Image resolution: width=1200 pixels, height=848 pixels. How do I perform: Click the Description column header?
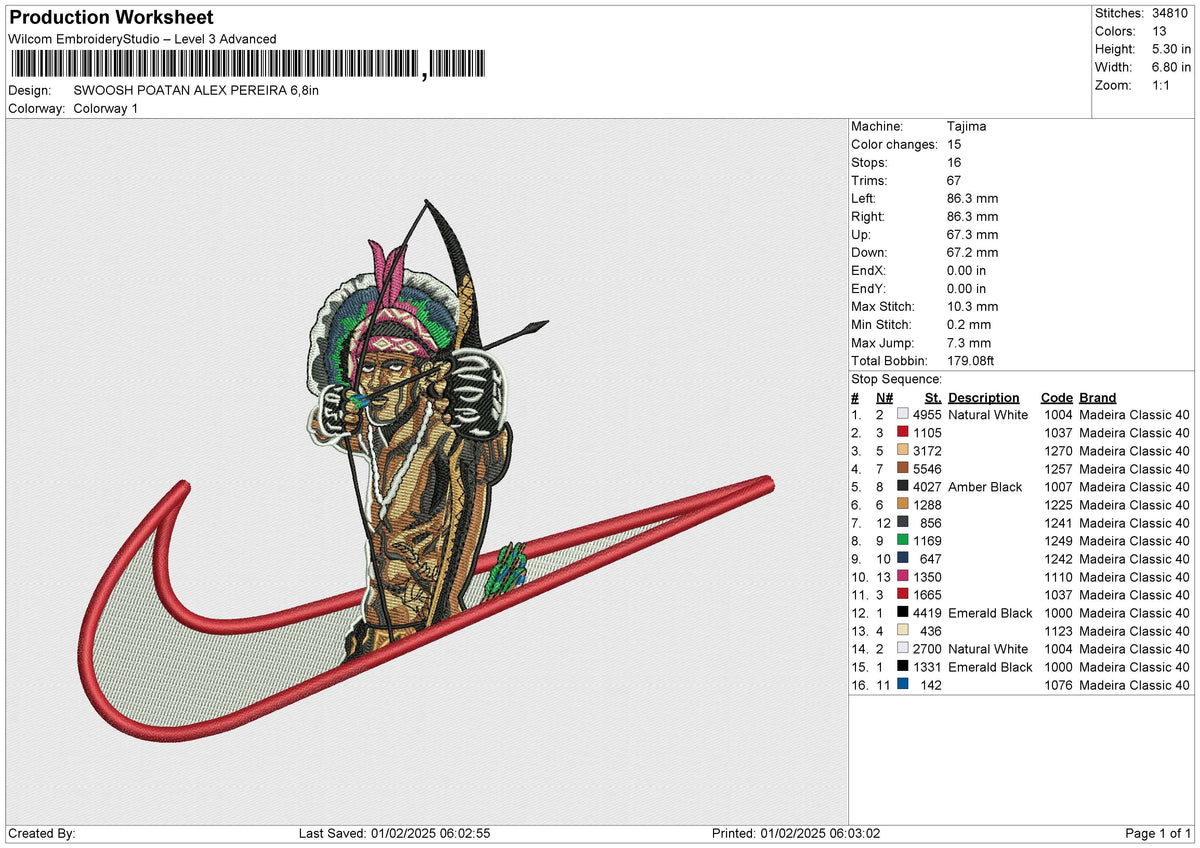point(984,397)
